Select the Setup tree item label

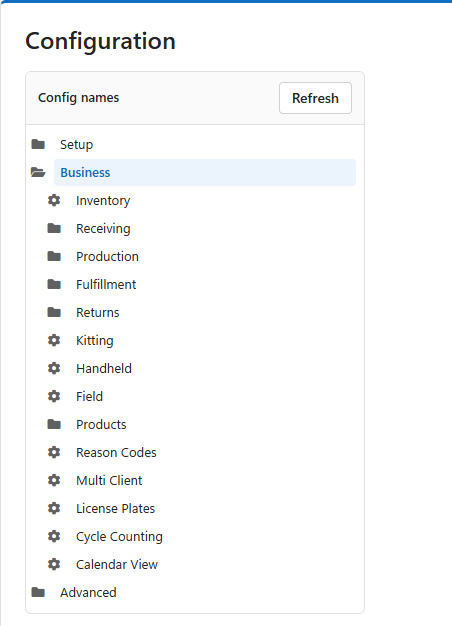pos(76,145)
